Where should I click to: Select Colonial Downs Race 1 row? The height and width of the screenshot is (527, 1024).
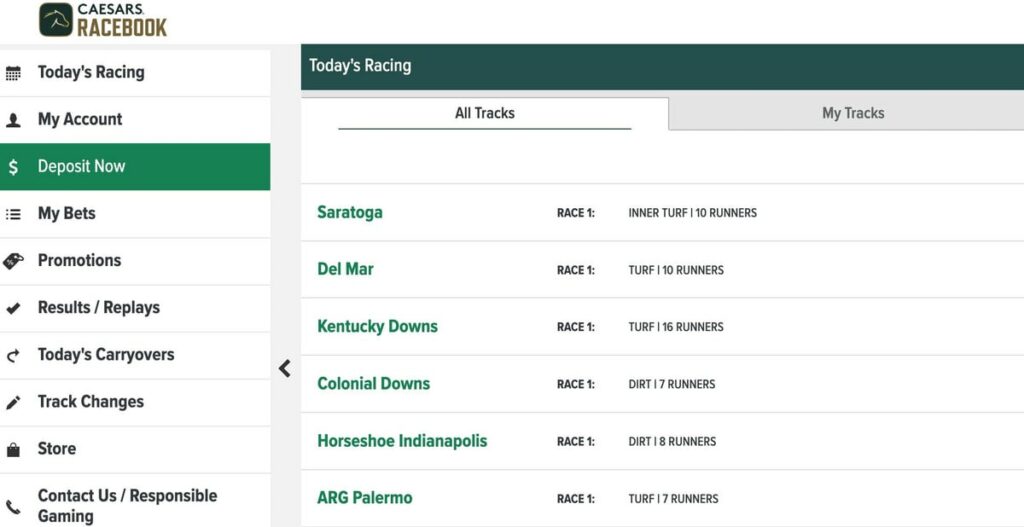coord(662,384)
